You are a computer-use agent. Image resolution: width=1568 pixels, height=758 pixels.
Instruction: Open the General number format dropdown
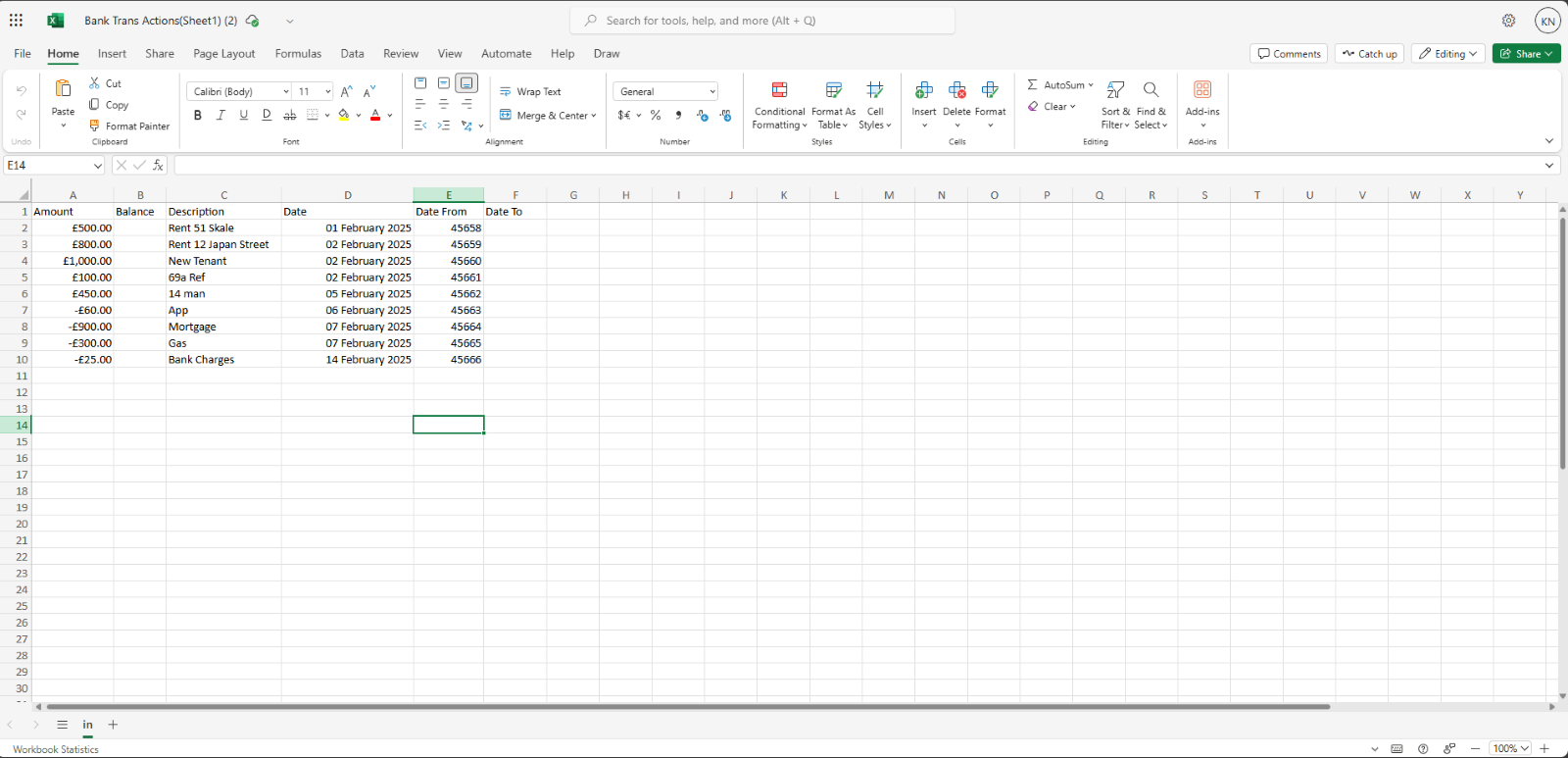(x=712, y=92)
